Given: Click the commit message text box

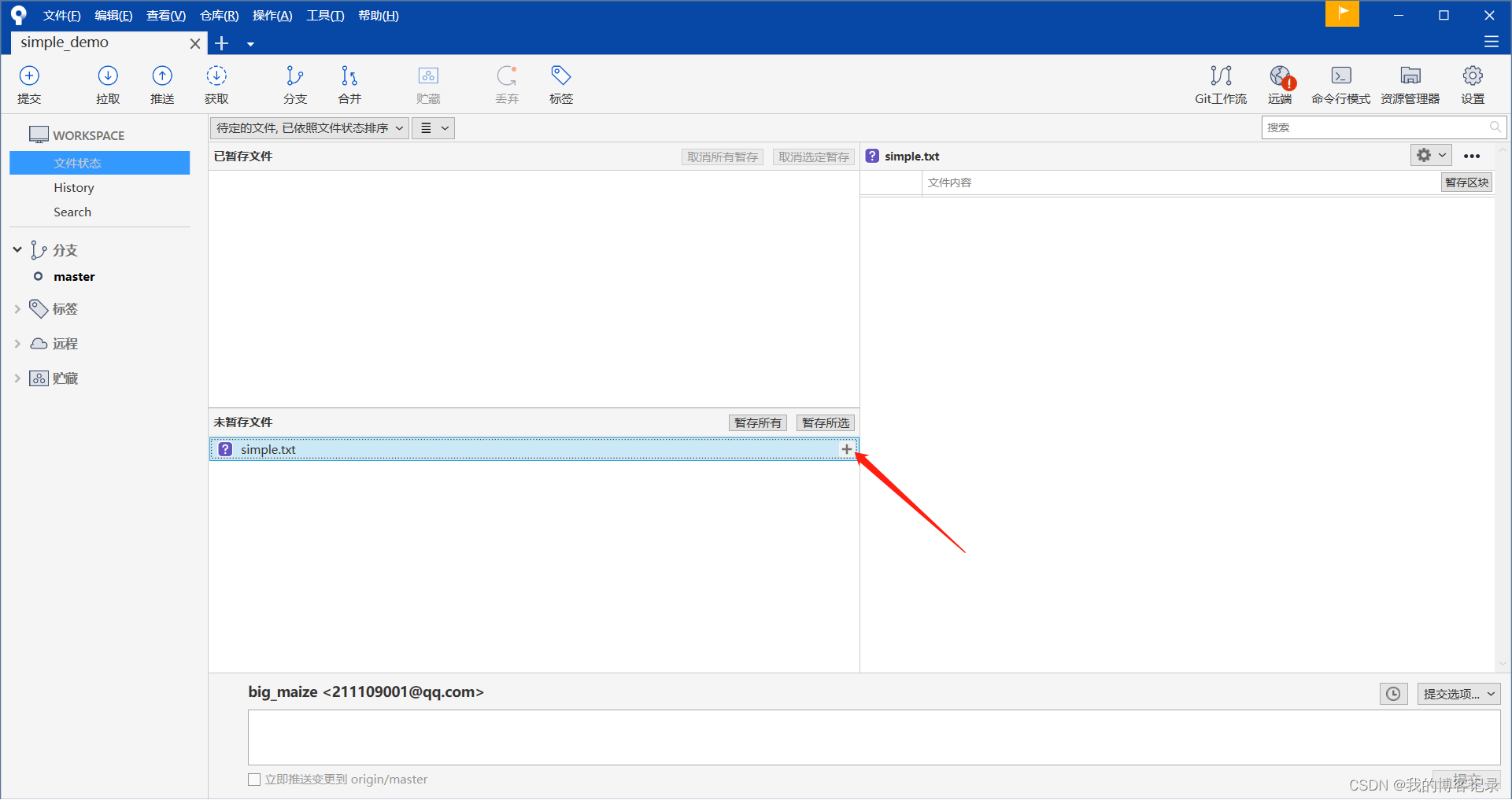Looking at the screenshot, I should click(x=874, y=738).
